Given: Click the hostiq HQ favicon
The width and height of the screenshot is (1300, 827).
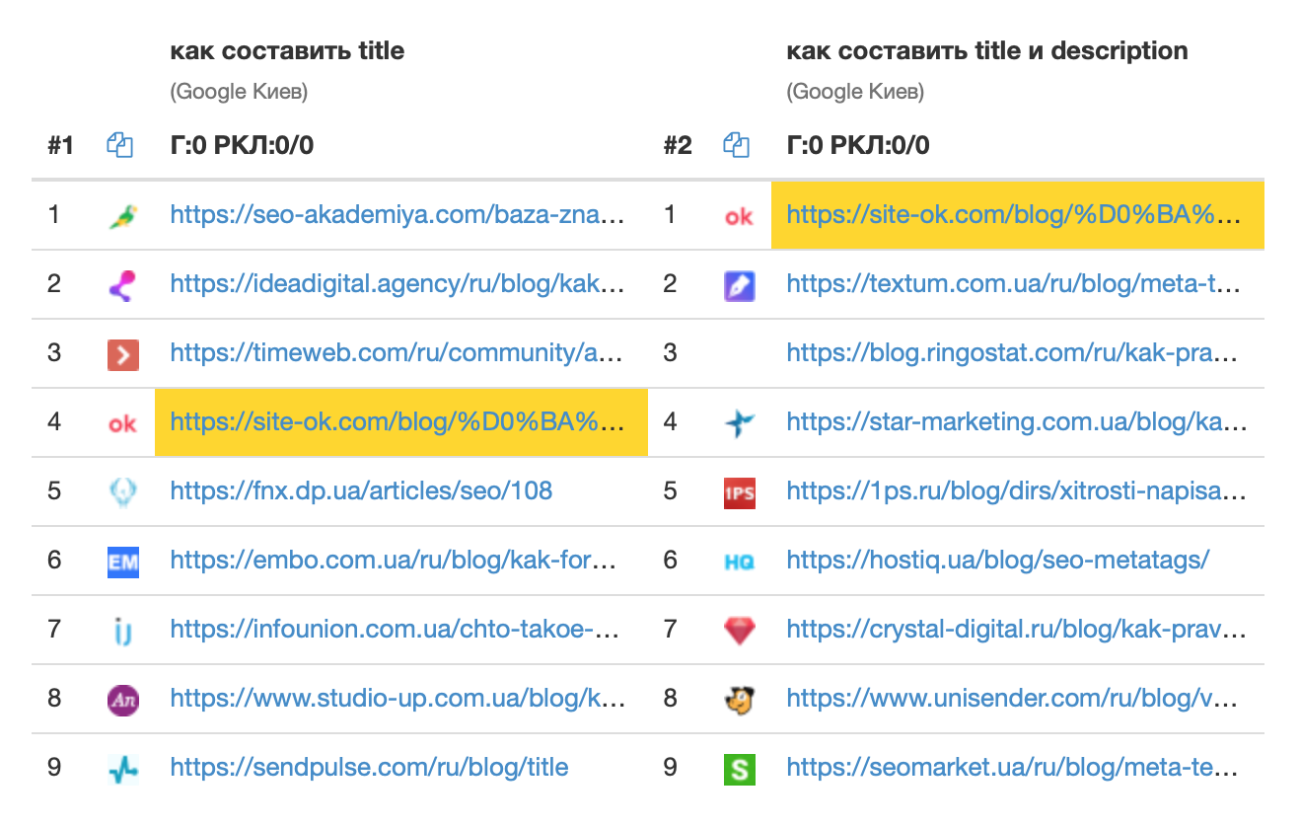Looking at the screenshot, I should tap(740, 561).
